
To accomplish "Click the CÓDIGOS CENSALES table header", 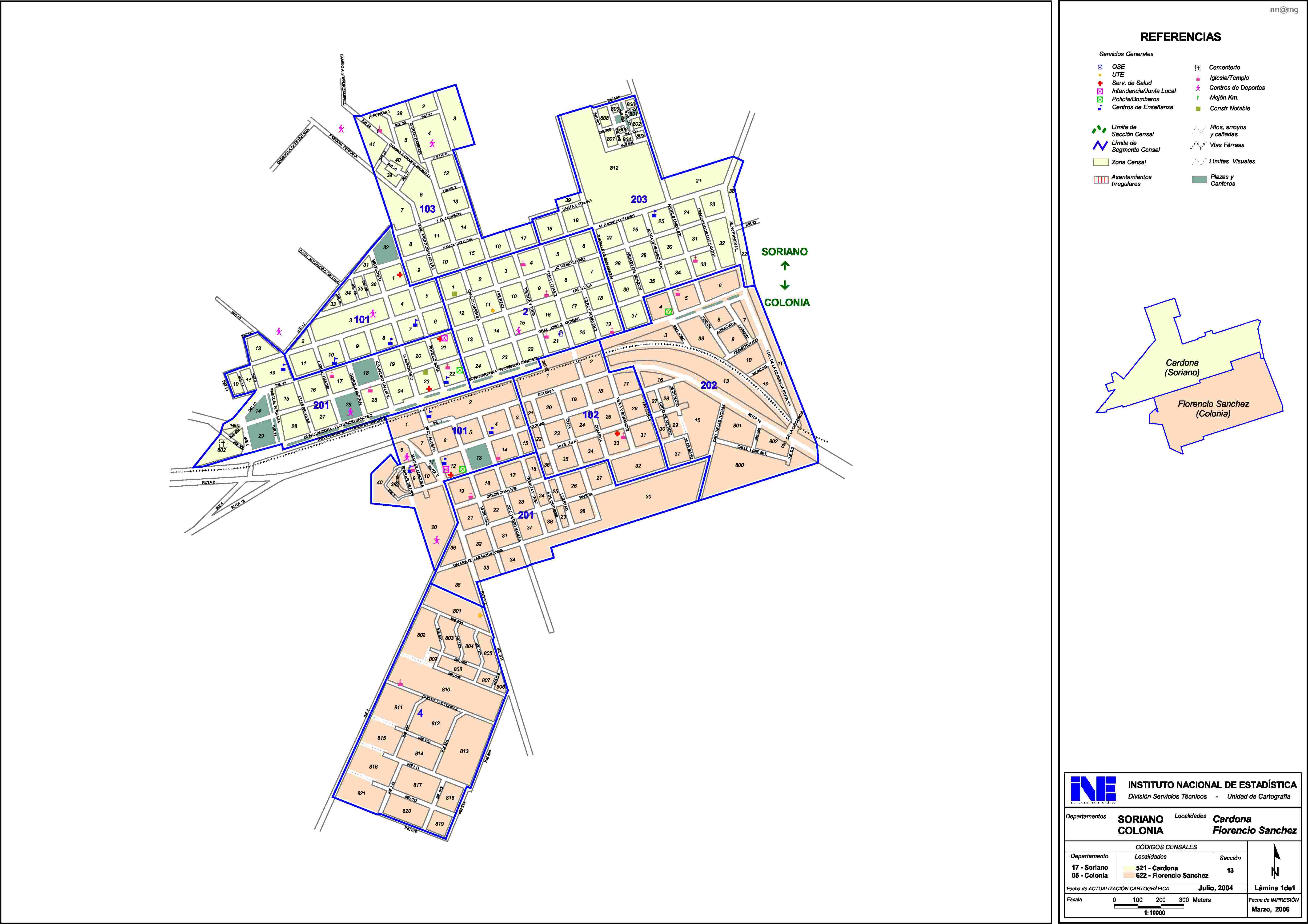I will coord(1166,847).
